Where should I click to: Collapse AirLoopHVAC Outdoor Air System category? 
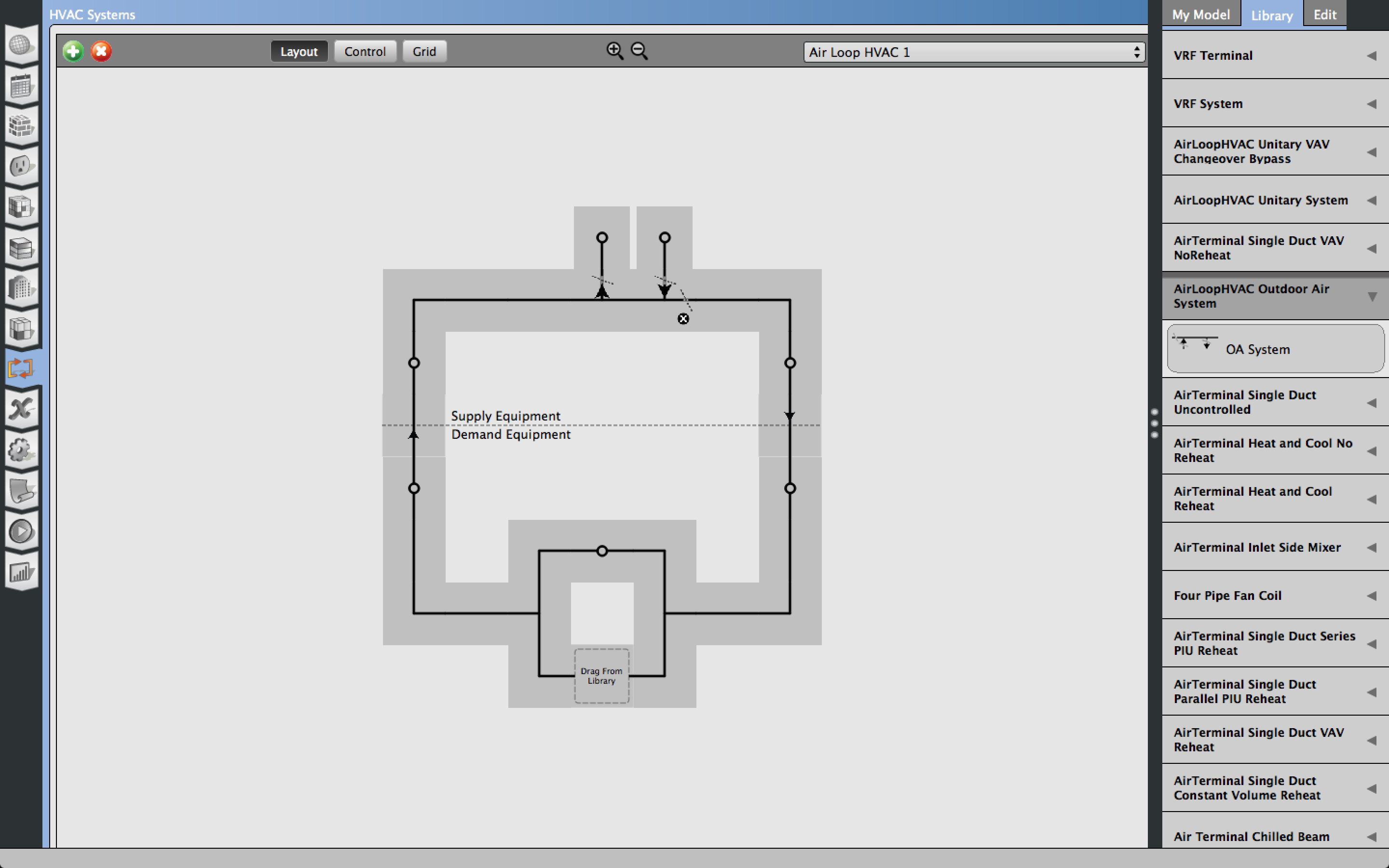pyautogui.click(x=1275, y=296)
